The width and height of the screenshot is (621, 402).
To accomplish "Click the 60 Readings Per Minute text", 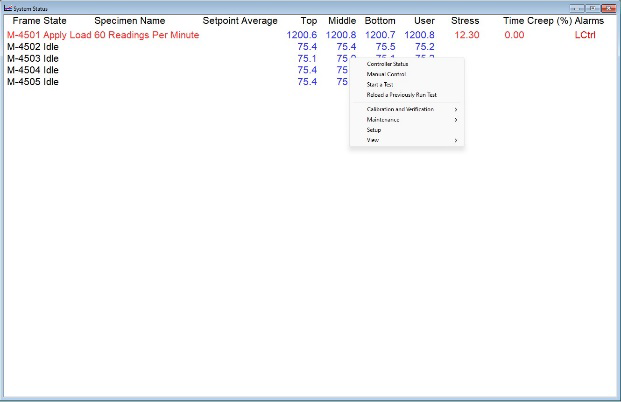I will [x=147, y=35].
